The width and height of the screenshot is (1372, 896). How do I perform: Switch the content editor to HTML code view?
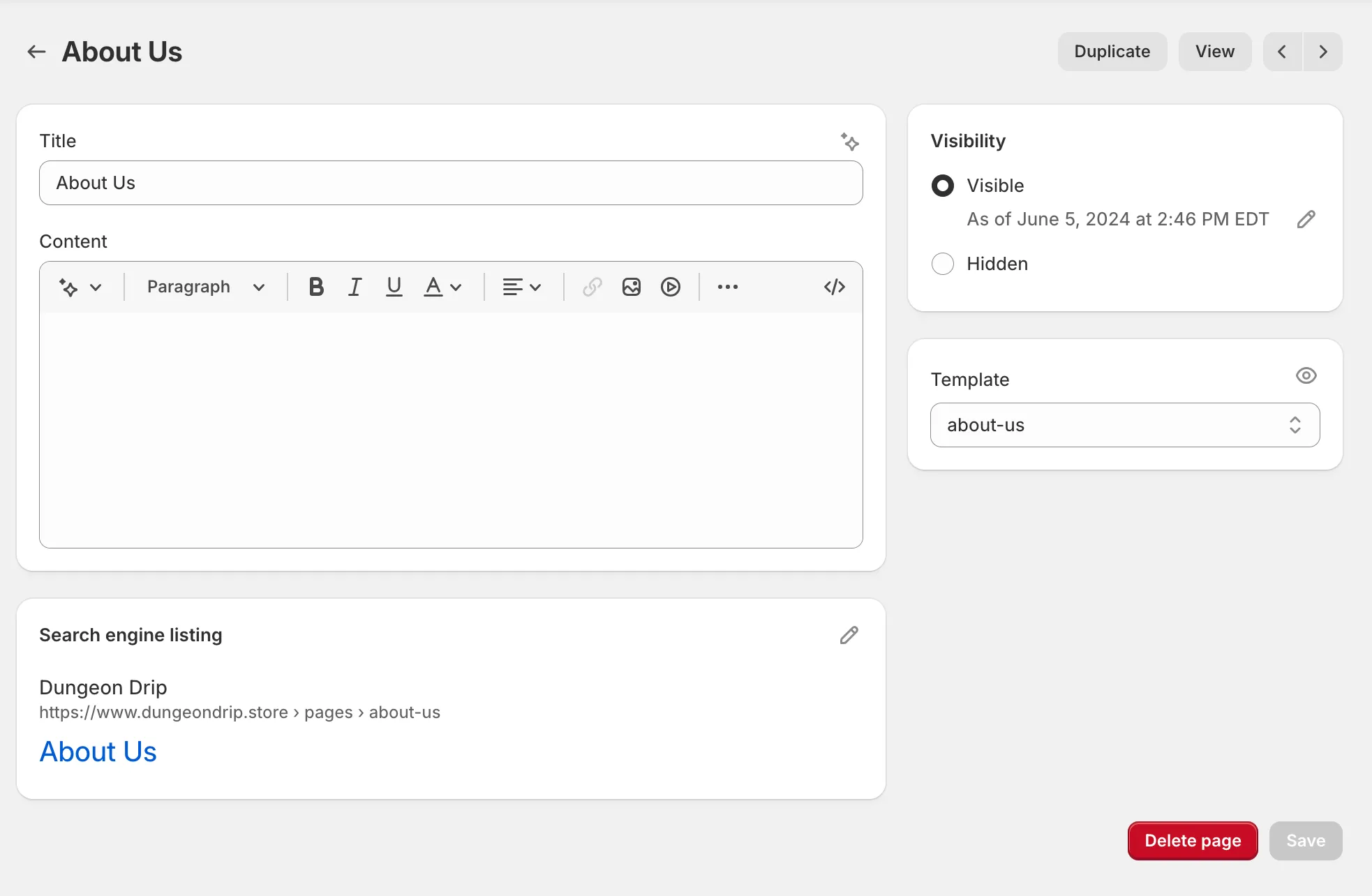(835, 286)
